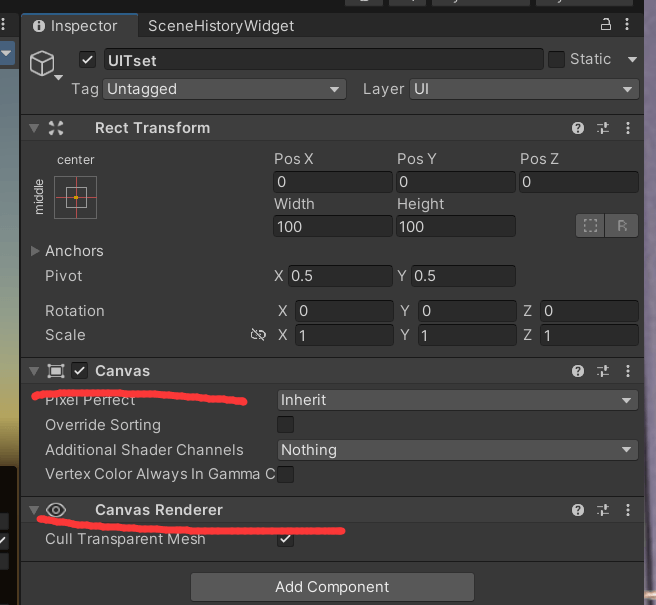Enable Override Sorting checkbox
The height and width of the screenshot is (605, 656).
coord(286,425)
